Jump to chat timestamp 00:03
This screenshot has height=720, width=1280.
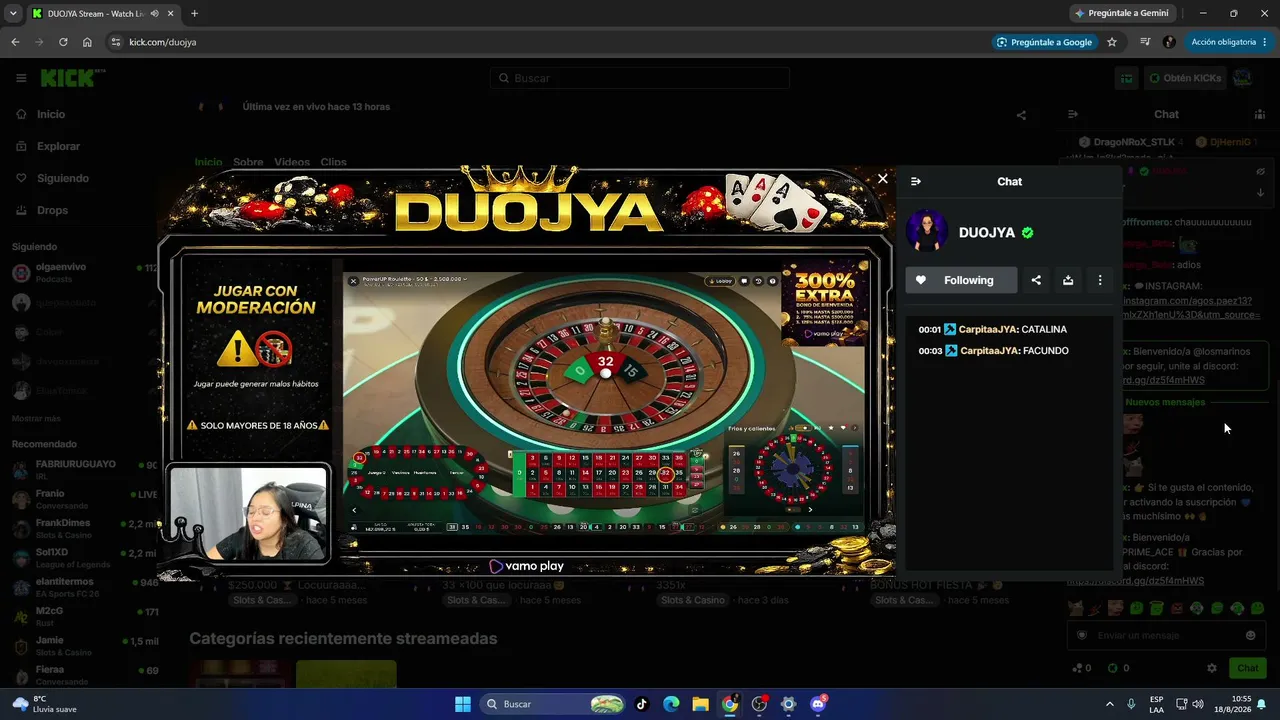[930, 351]
